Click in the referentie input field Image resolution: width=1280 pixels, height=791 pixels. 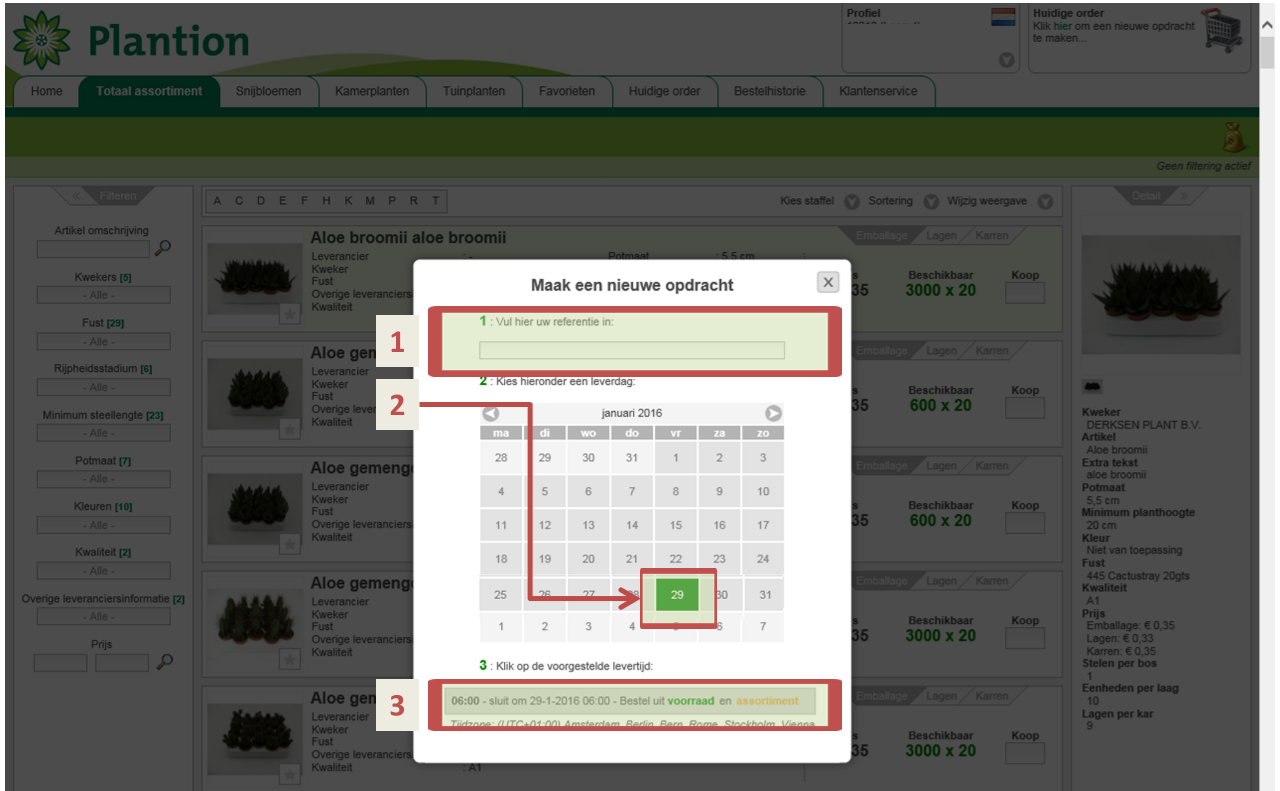(632, 350)
